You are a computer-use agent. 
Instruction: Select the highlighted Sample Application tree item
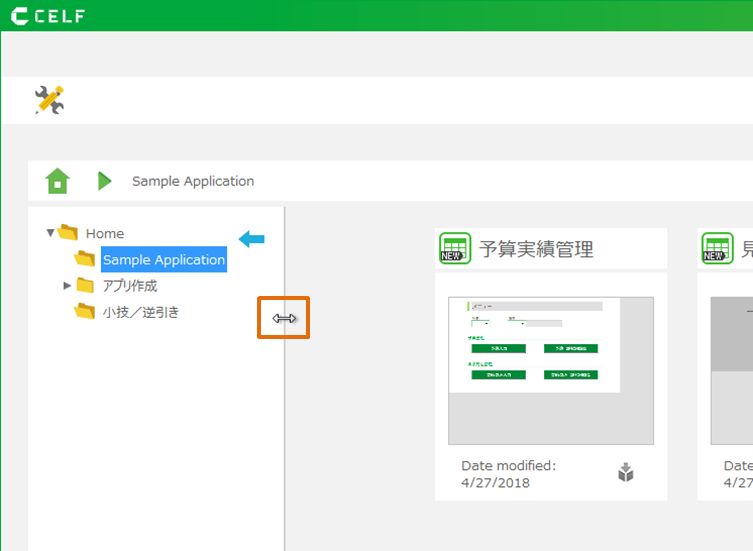coord(164,260)
